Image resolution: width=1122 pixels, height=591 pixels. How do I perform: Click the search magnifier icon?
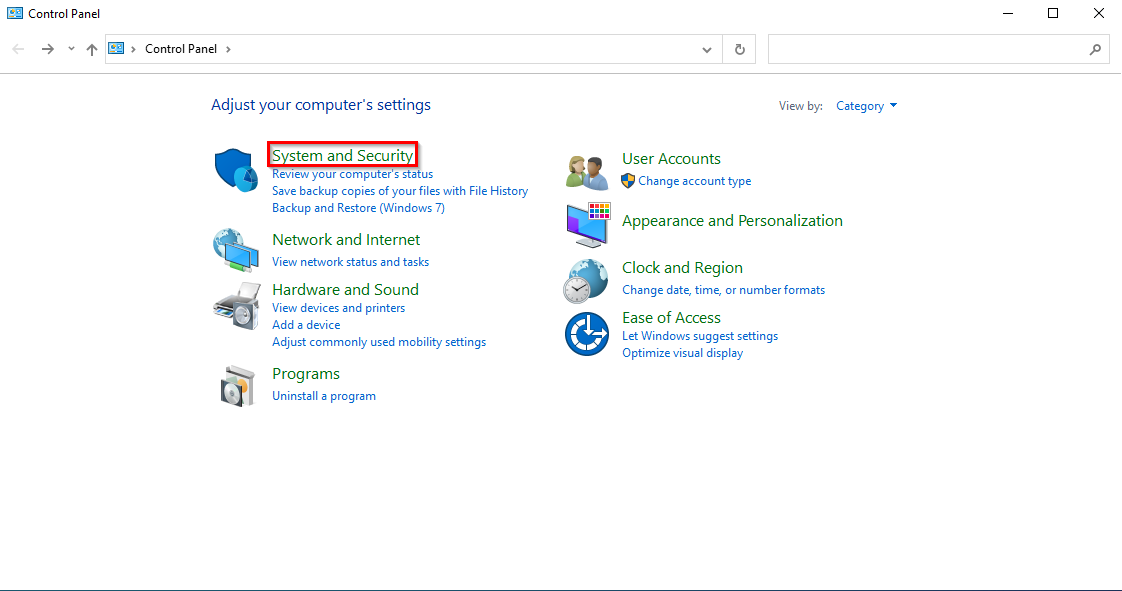1095,49
